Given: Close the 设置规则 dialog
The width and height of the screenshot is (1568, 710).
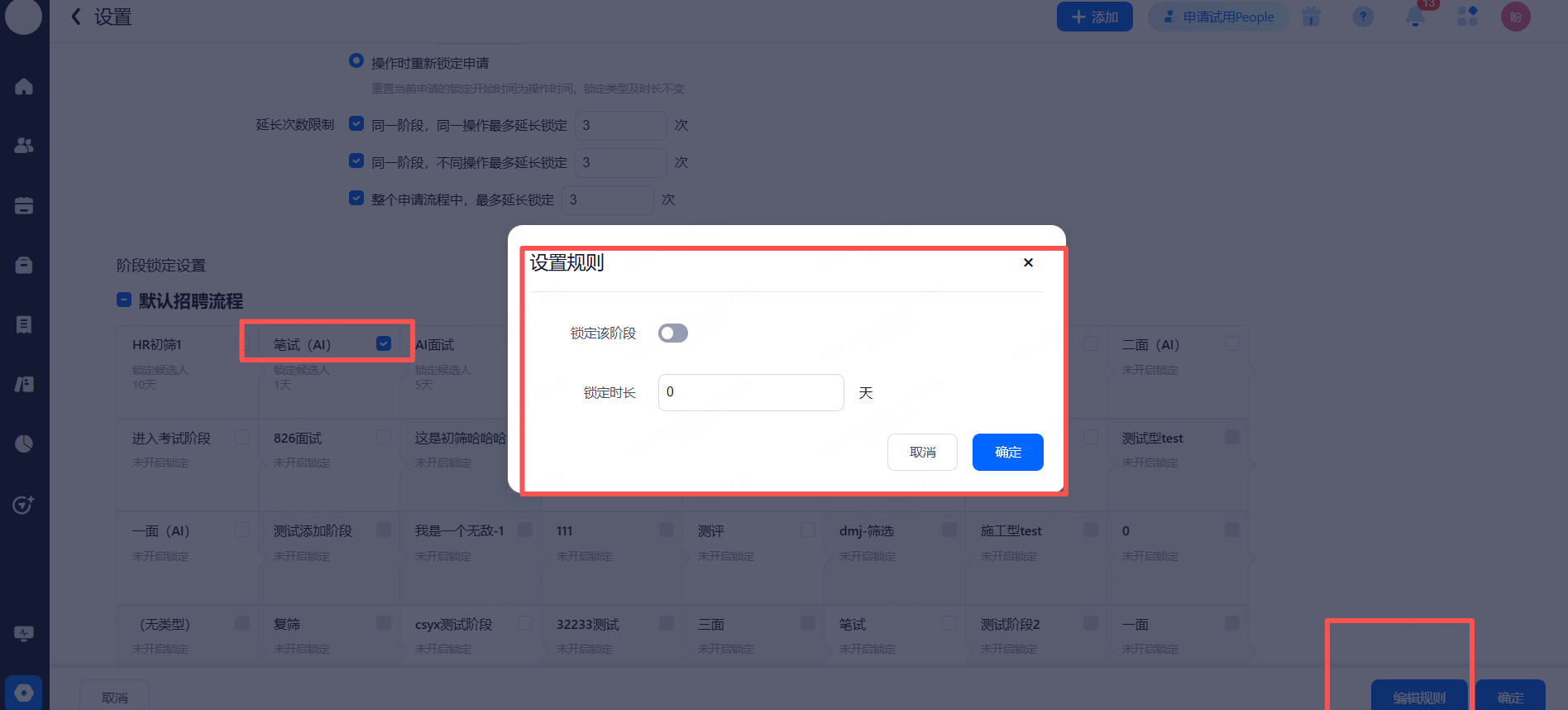Looking at the screenshot, I should point(1028,262).
